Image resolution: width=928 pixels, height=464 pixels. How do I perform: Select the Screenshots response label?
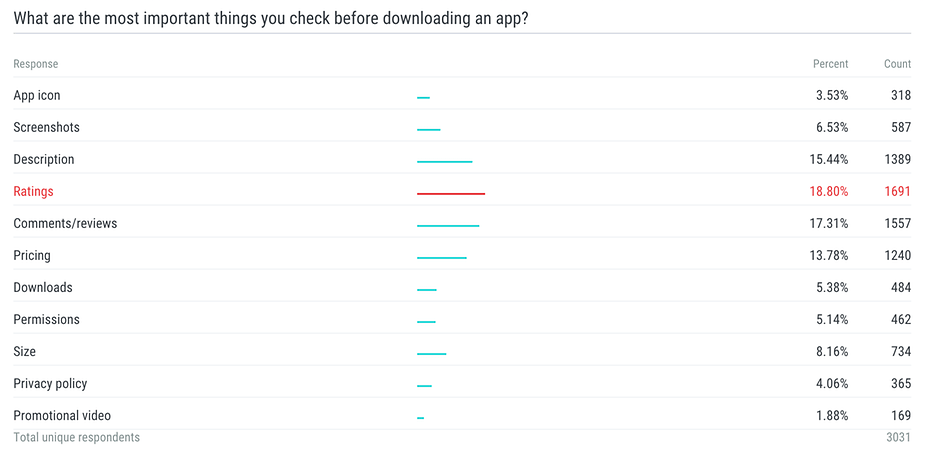click(x=46, y=128)
